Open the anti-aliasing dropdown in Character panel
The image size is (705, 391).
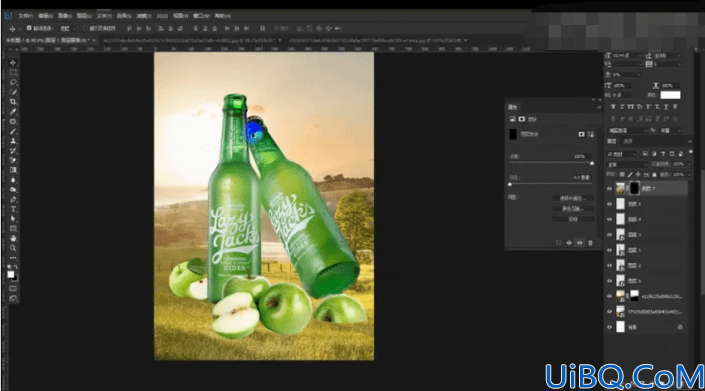point(670,130)
